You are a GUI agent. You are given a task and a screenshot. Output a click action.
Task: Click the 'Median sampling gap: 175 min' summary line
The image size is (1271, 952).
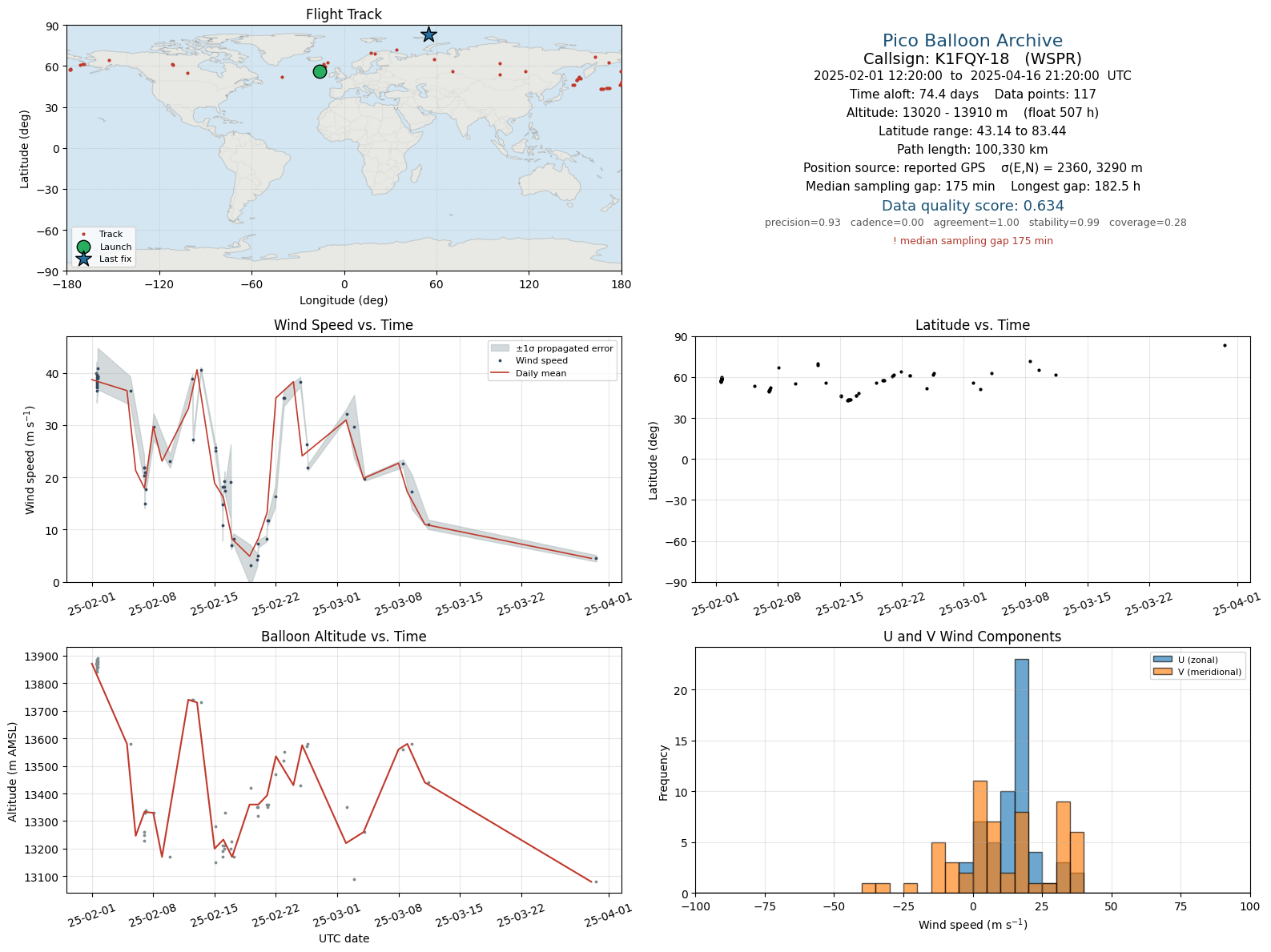[x=900, y=187]
